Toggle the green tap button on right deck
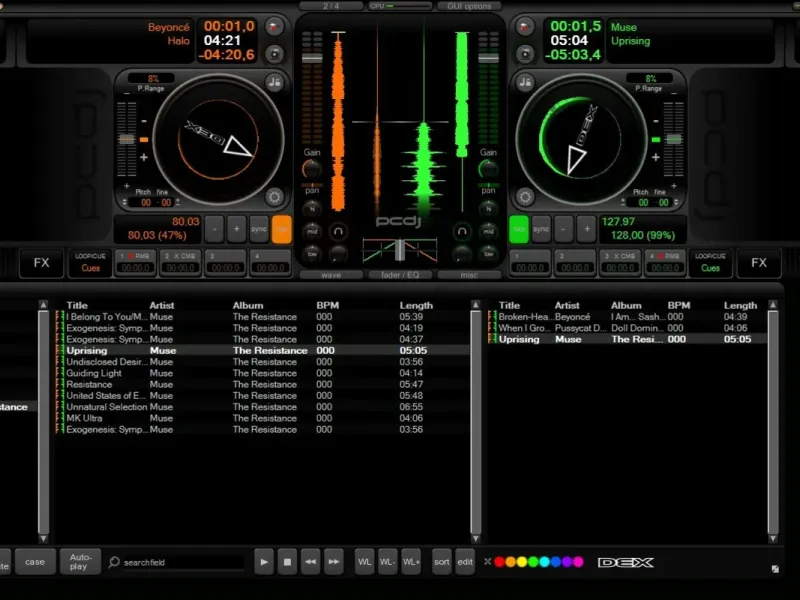800x600 pixels. pyautogui.click(x=519, y=228)
